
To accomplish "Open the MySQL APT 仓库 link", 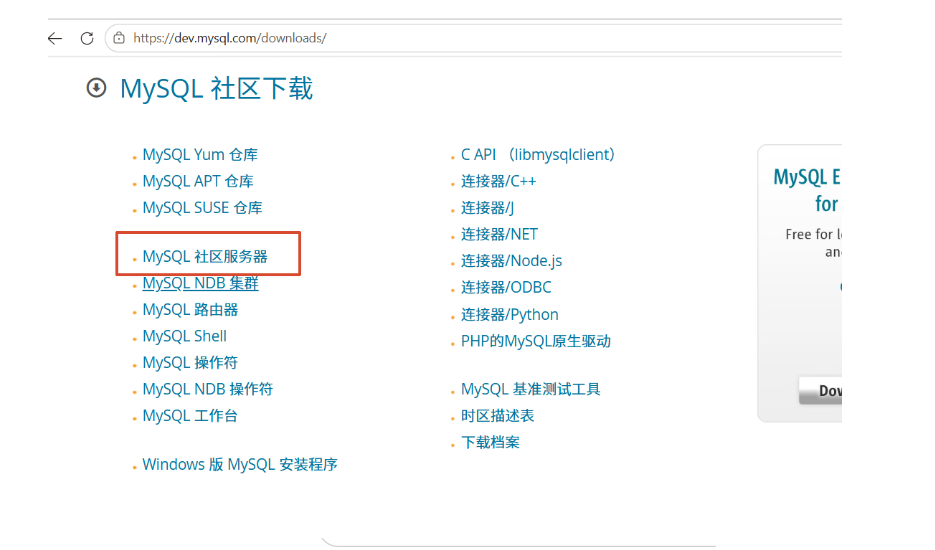I will pos(198,181).
